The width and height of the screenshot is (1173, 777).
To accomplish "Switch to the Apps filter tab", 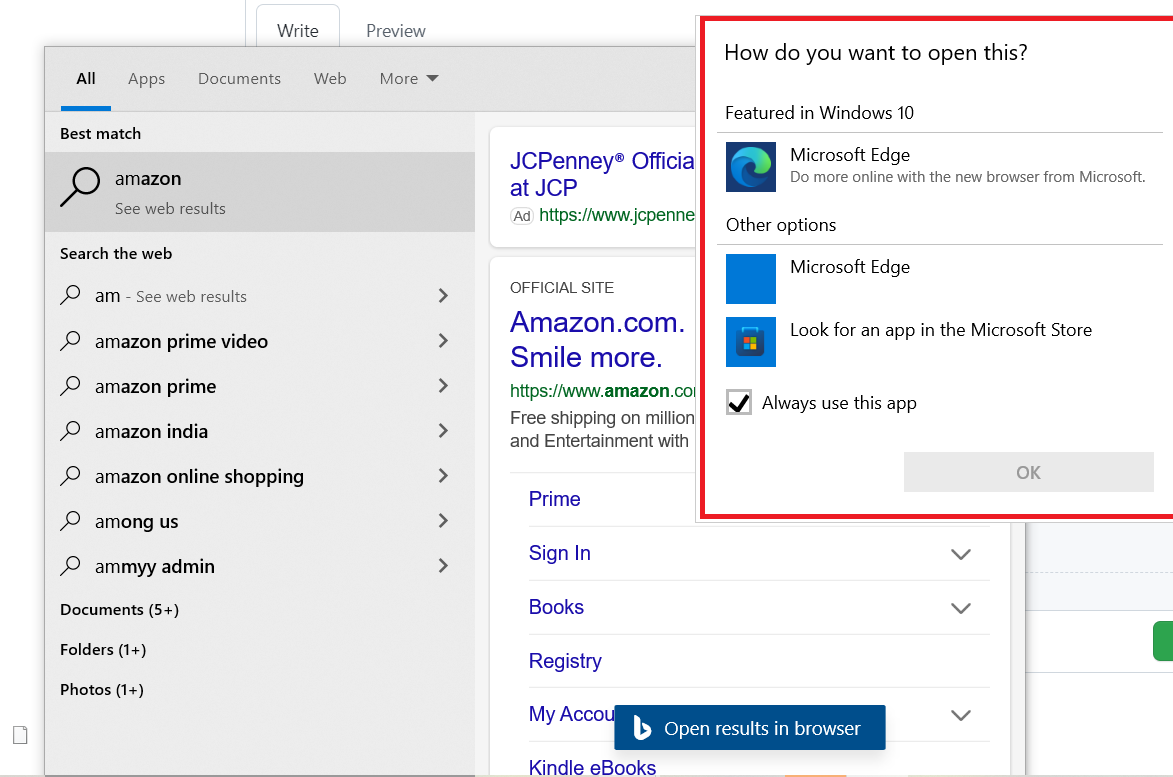I will pos(146,78).
